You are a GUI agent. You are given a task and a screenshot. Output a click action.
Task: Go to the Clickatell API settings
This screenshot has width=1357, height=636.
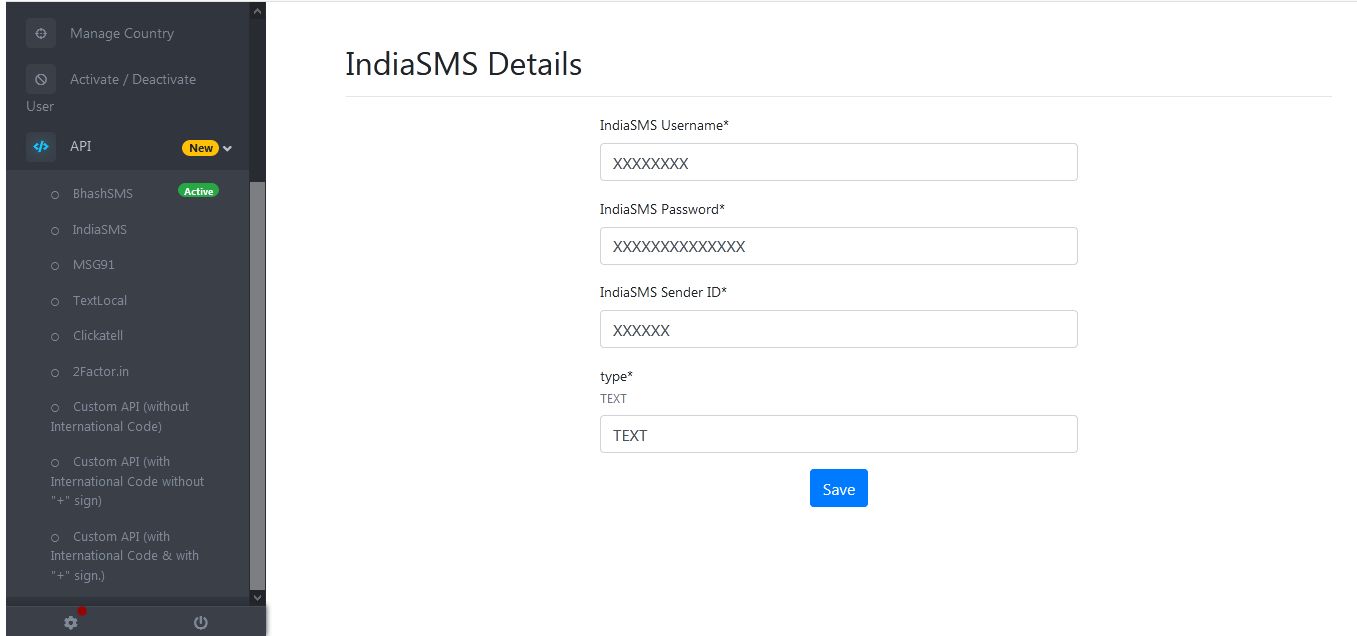click(97, 336)
